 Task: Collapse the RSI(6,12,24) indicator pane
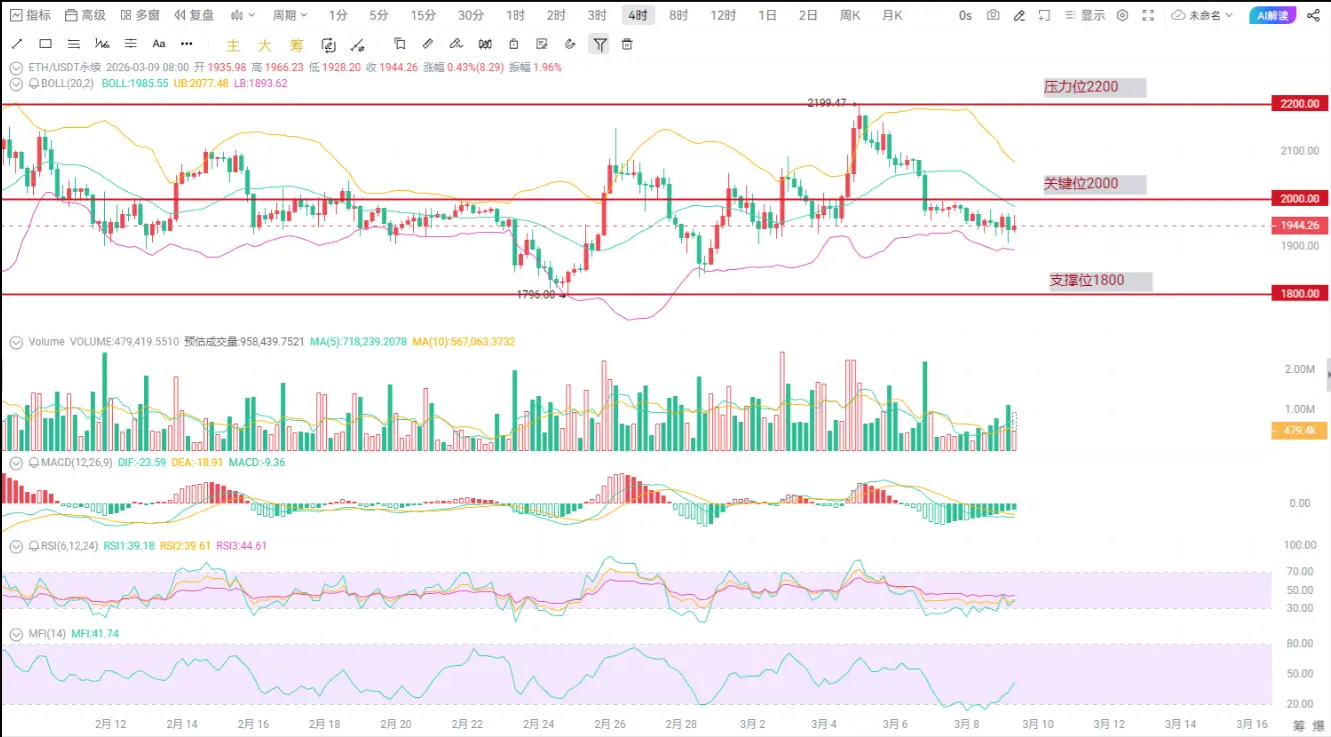(x=15, y=546)
